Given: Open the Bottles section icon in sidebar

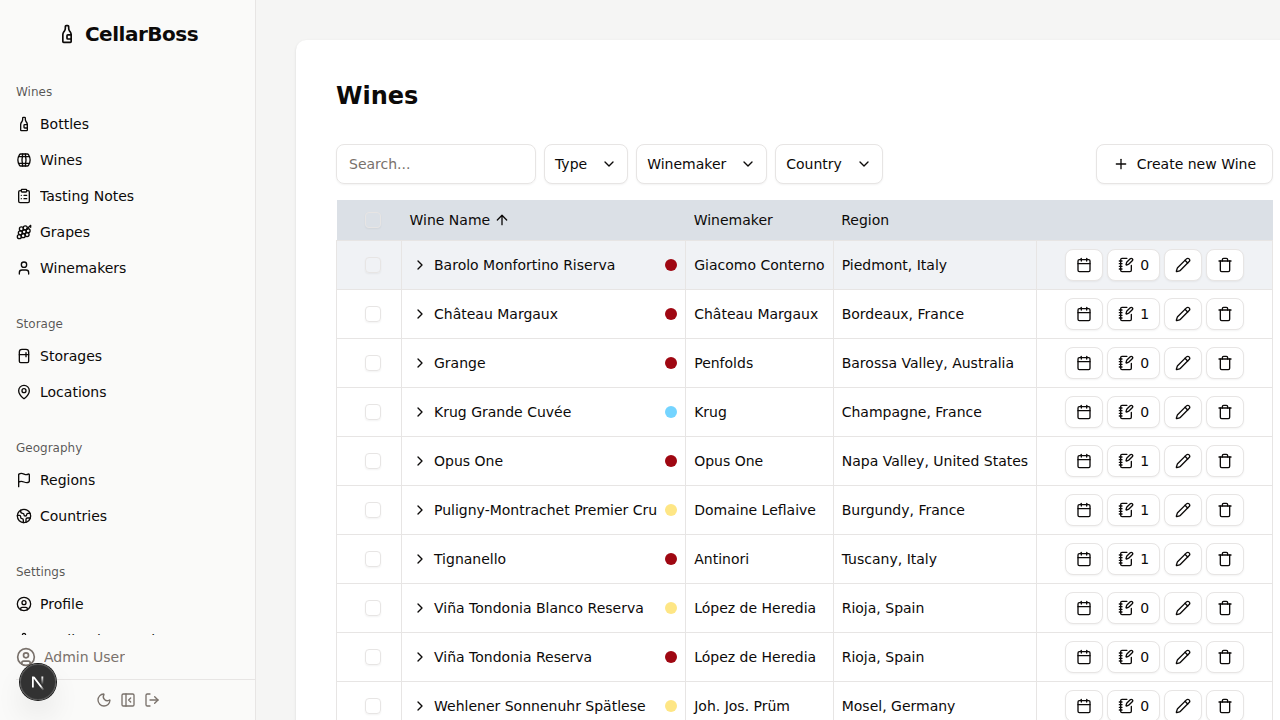Looking at the screenshot, I should click(24, 124).
